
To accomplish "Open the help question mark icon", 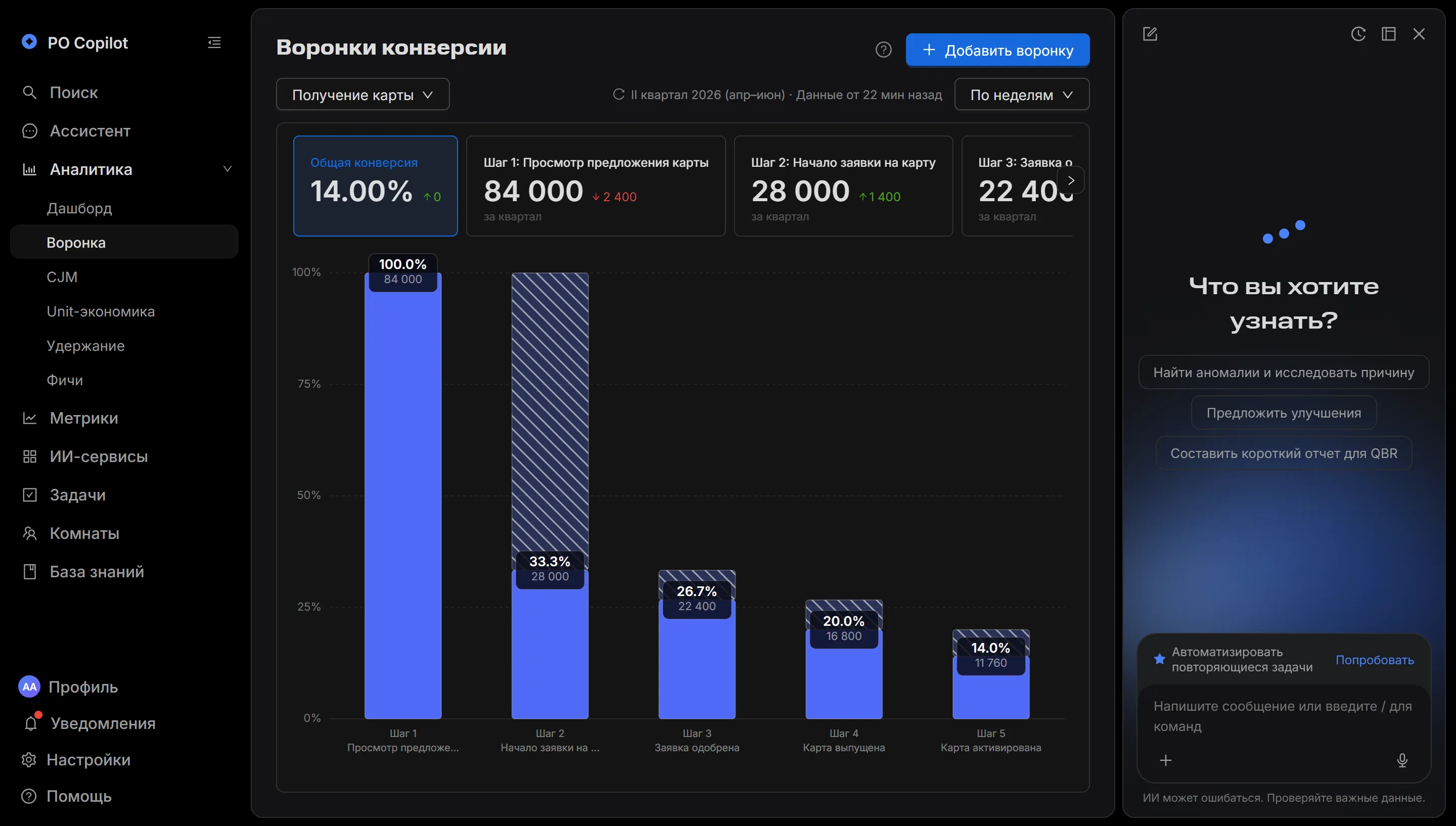I will point(883,50).
